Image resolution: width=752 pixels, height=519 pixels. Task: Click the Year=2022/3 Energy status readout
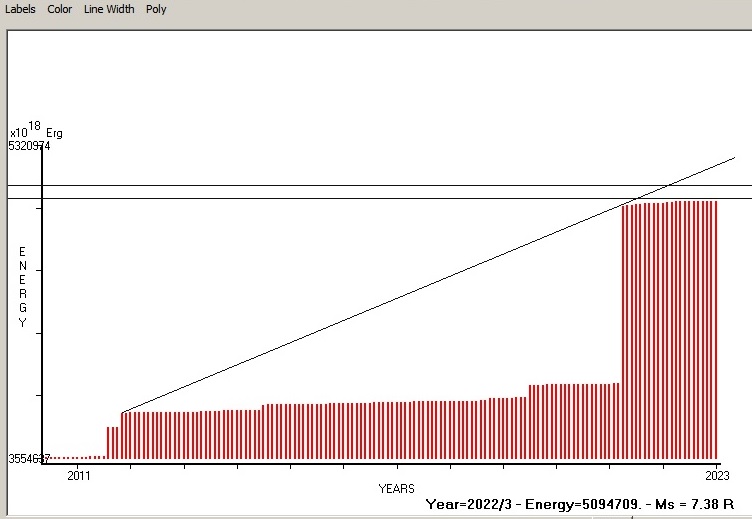pos(580,505)
